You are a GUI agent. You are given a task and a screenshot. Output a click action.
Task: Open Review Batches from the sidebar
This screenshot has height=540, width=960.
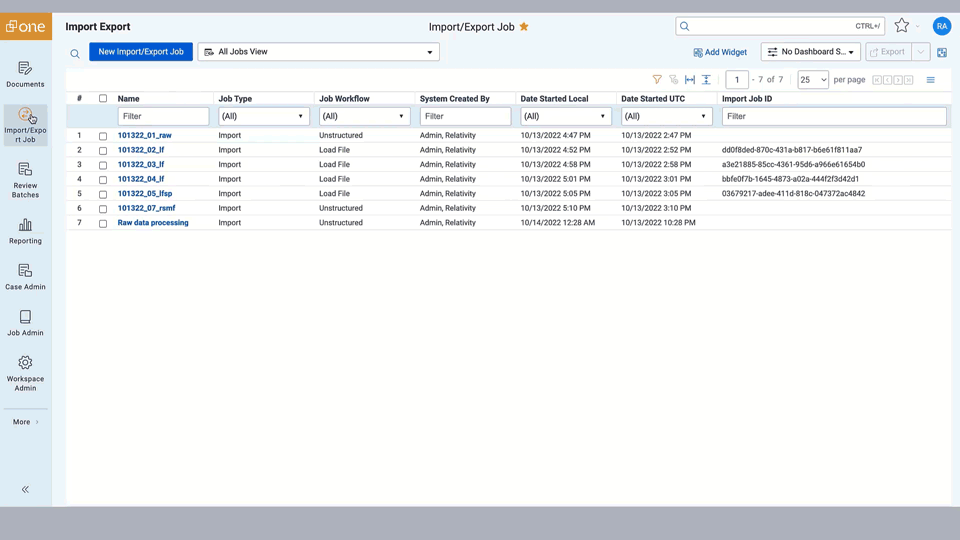(25, 180)
